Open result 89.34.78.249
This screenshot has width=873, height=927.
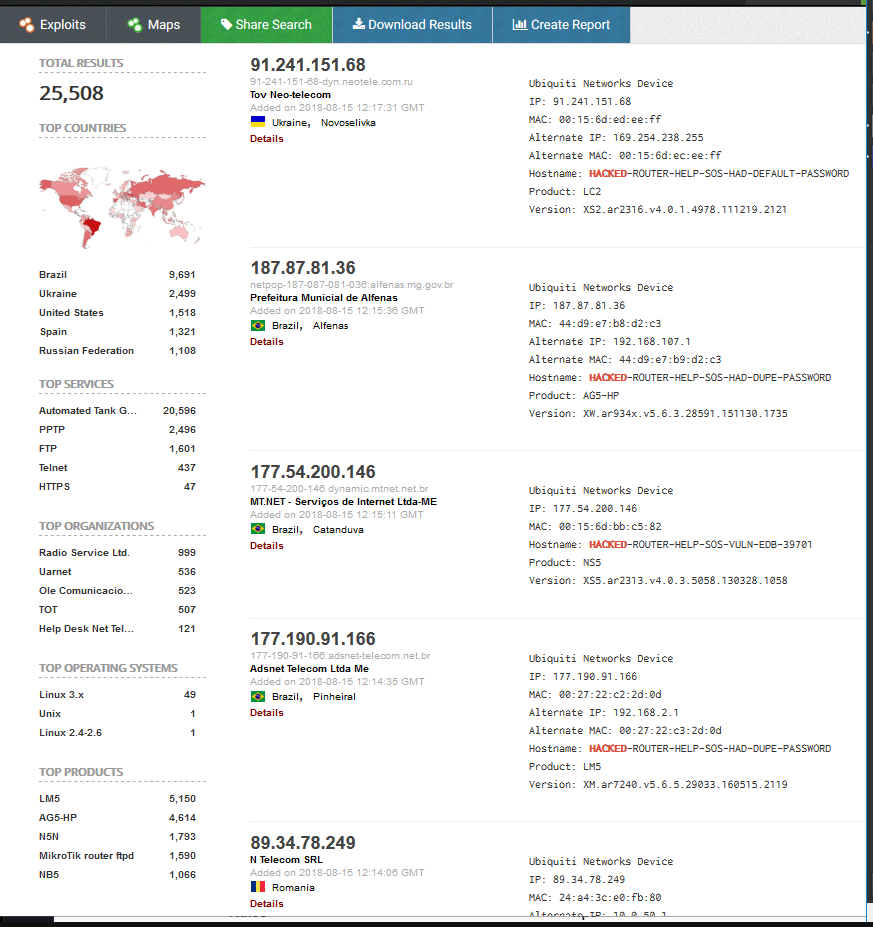[303, 842]
